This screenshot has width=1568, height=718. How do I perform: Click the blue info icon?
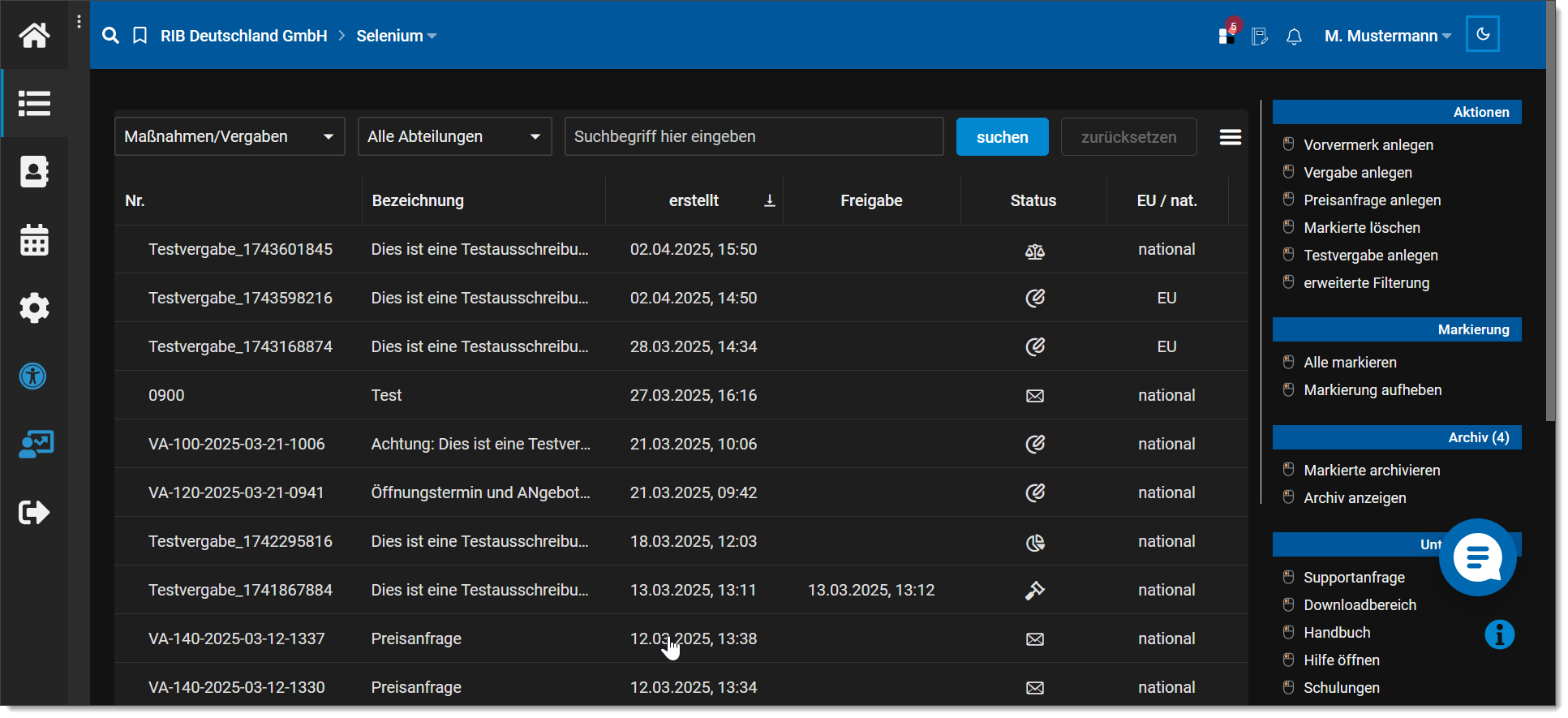1500,634
